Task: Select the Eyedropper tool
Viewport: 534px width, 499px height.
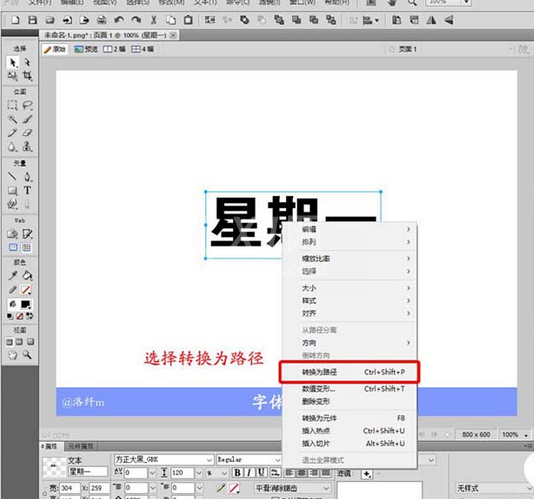Action: [x=13, y=275]
